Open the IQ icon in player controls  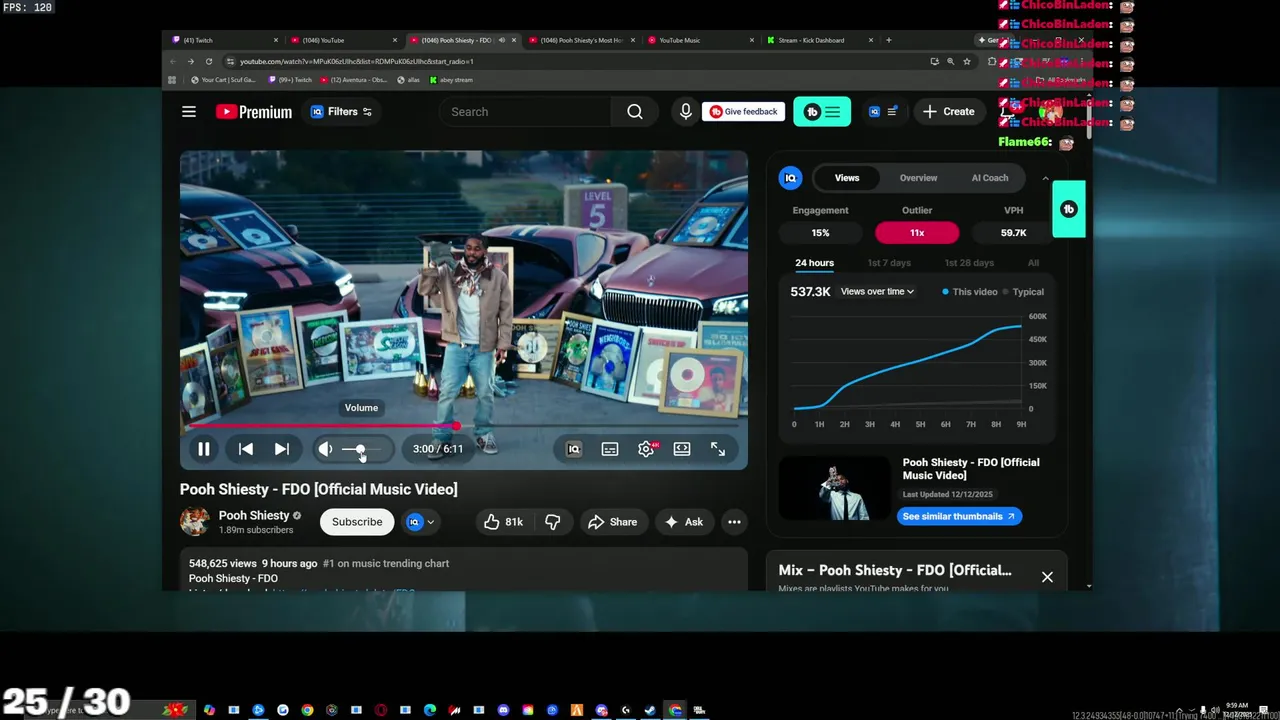point(574,449)
